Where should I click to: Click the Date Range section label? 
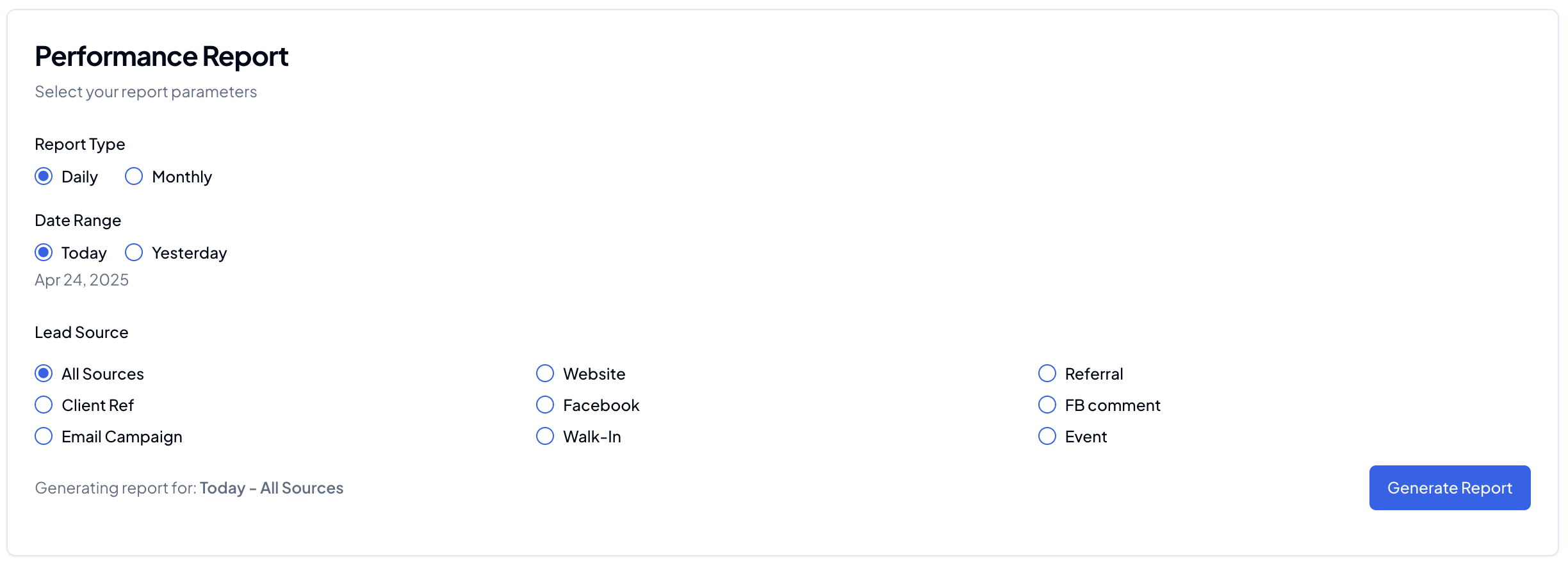tap(78, 220)
